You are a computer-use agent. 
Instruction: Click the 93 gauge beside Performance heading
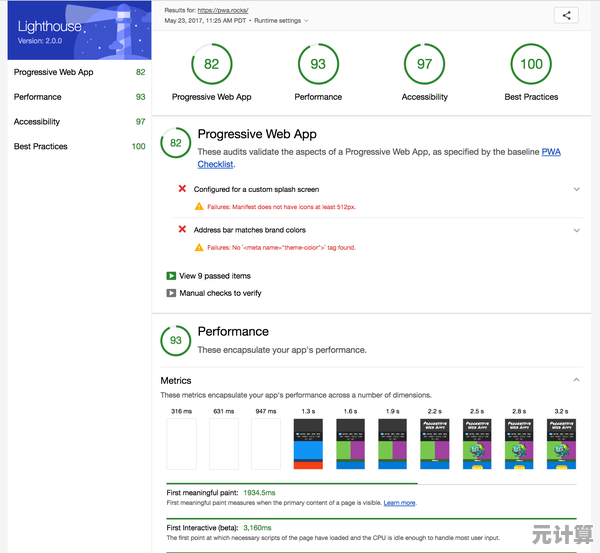pyautogui.click(x=176, y=340)
